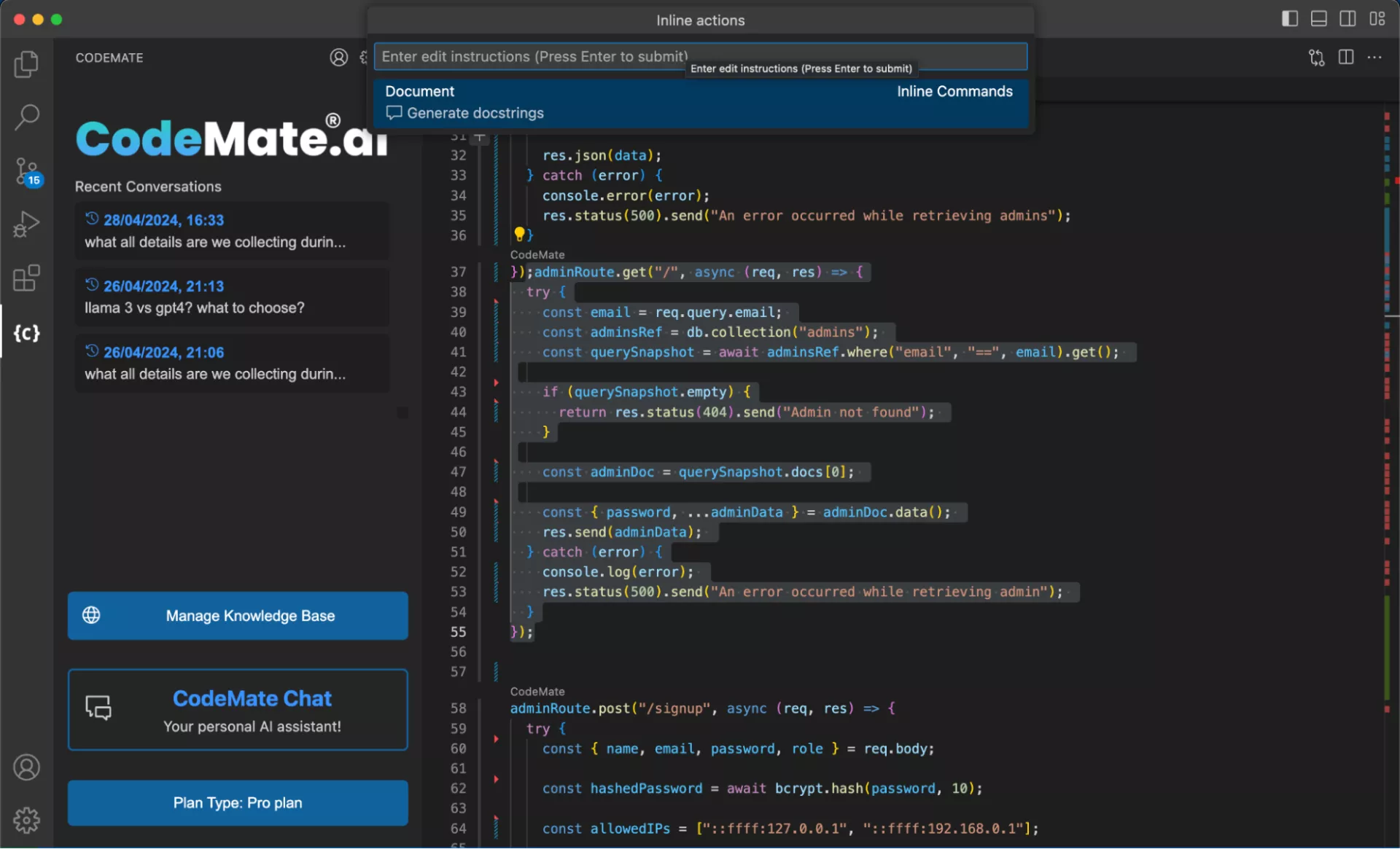1400x849 pixels.
Task: Open editor More Actions ellipsis menu
Action: click(1374, 58)
